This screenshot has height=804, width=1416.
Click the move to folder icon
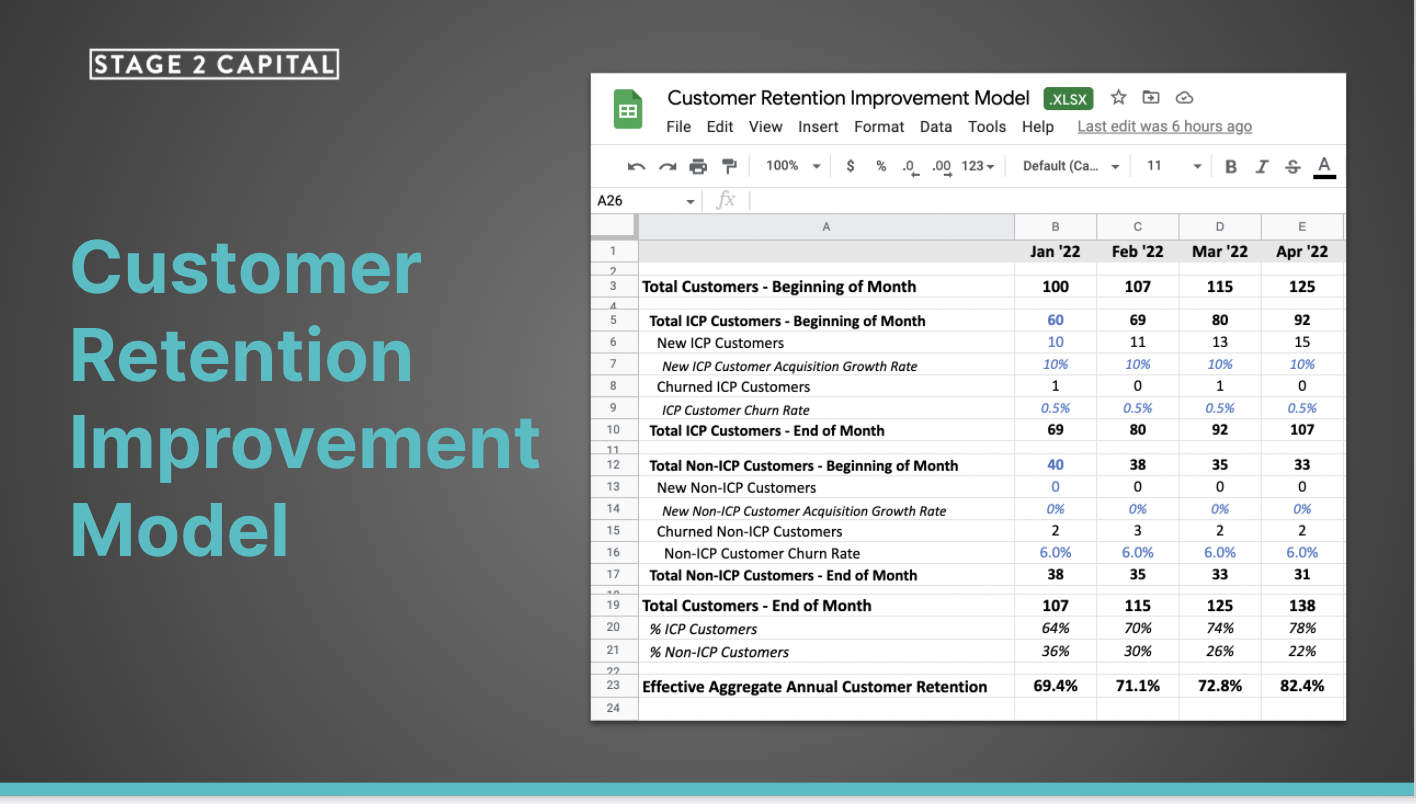click(x=1151, y=98)
